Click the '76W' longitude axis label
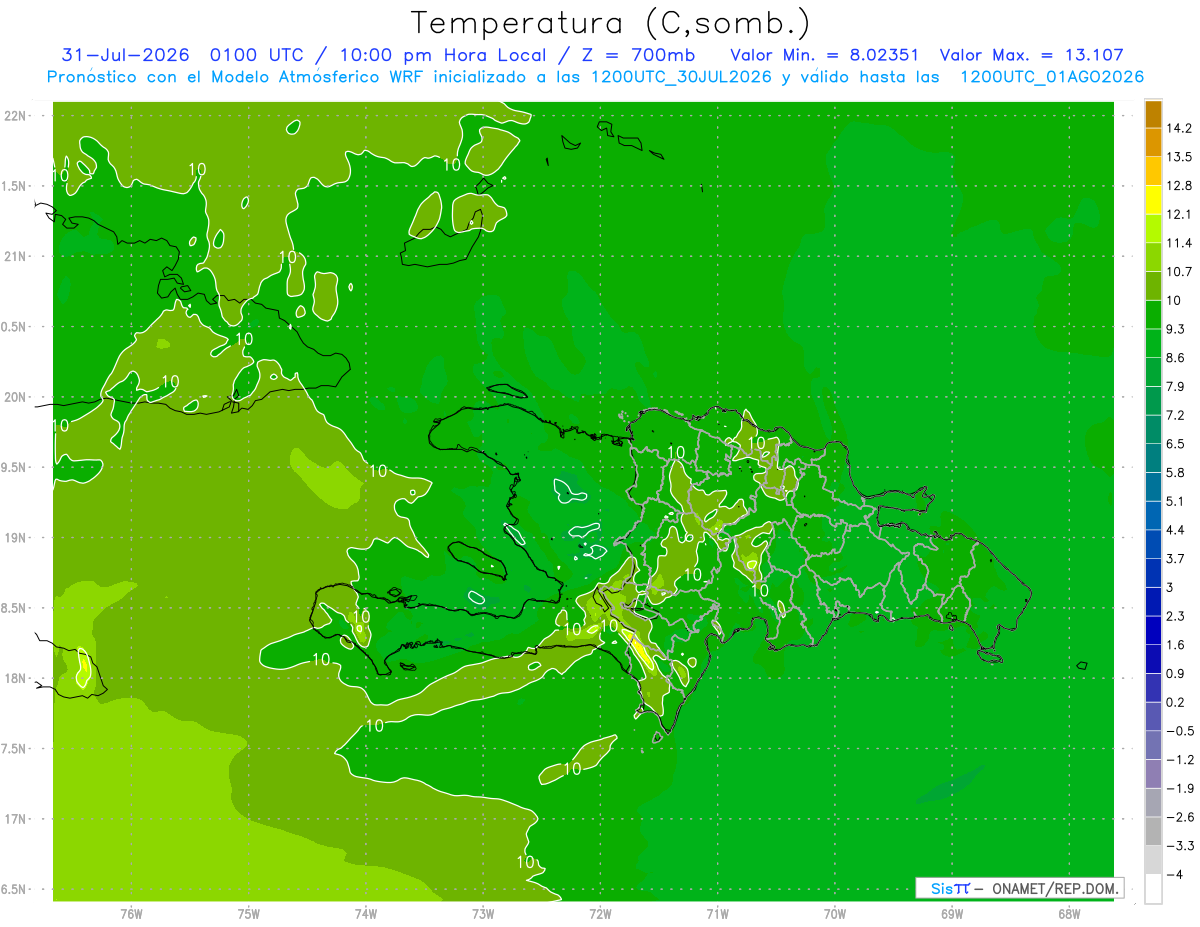This screenshot has height=927, width=1200. point(131,912)
